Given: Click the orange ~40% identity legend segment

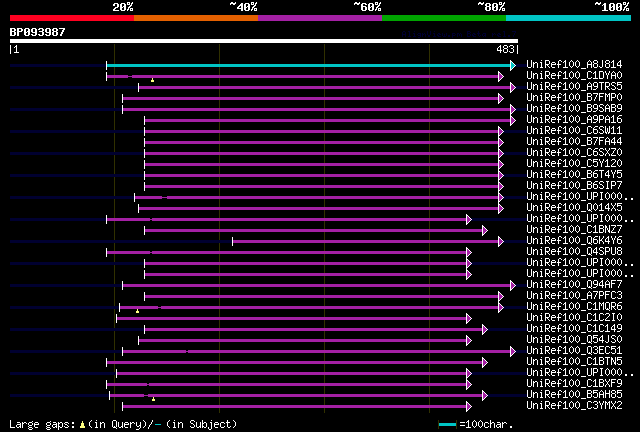Looking at the screenshot, I should (x=196, y=18).
